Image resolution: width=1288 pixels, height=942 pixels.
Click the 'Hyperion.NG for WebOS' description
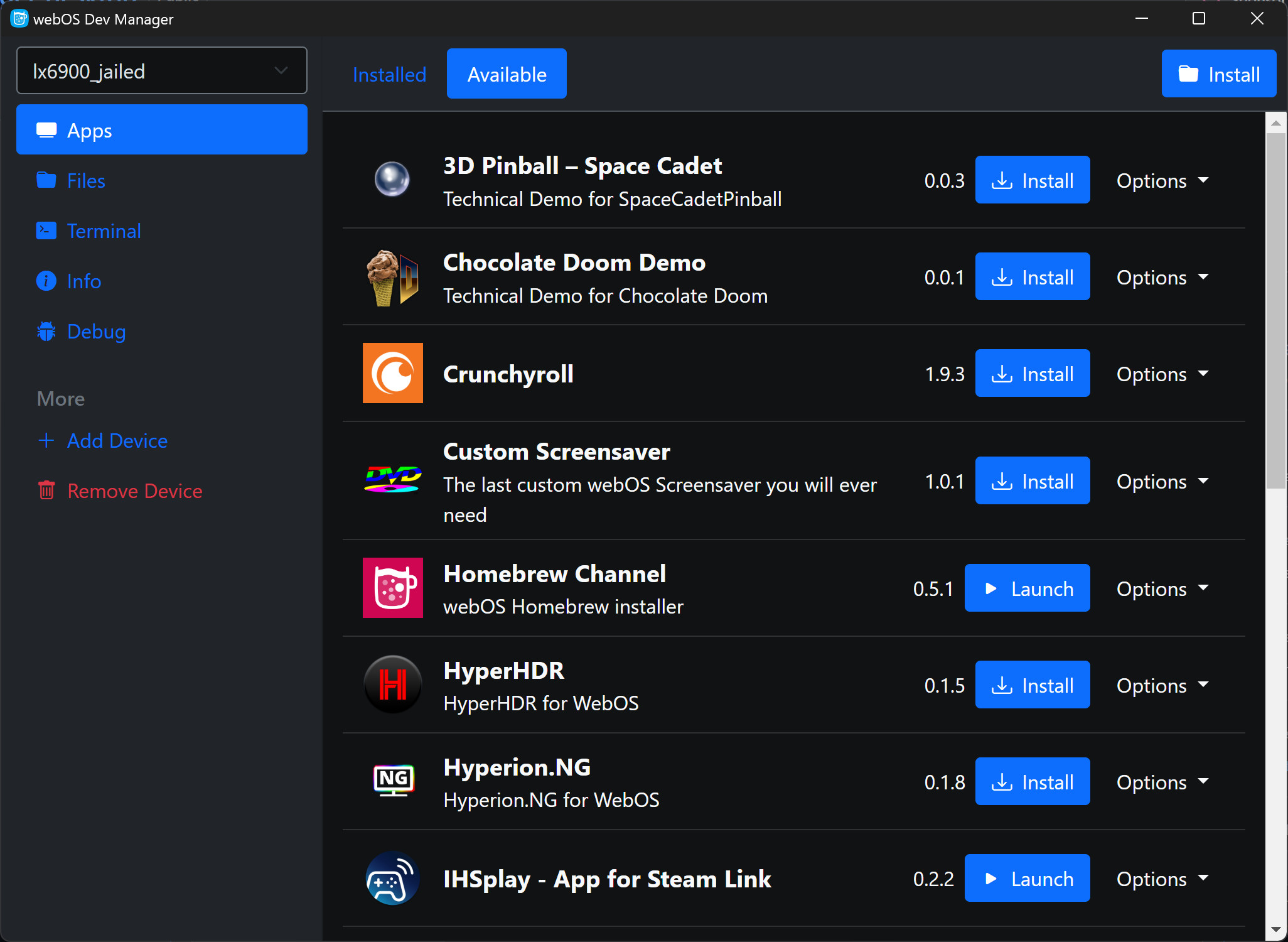pos(551,800)
